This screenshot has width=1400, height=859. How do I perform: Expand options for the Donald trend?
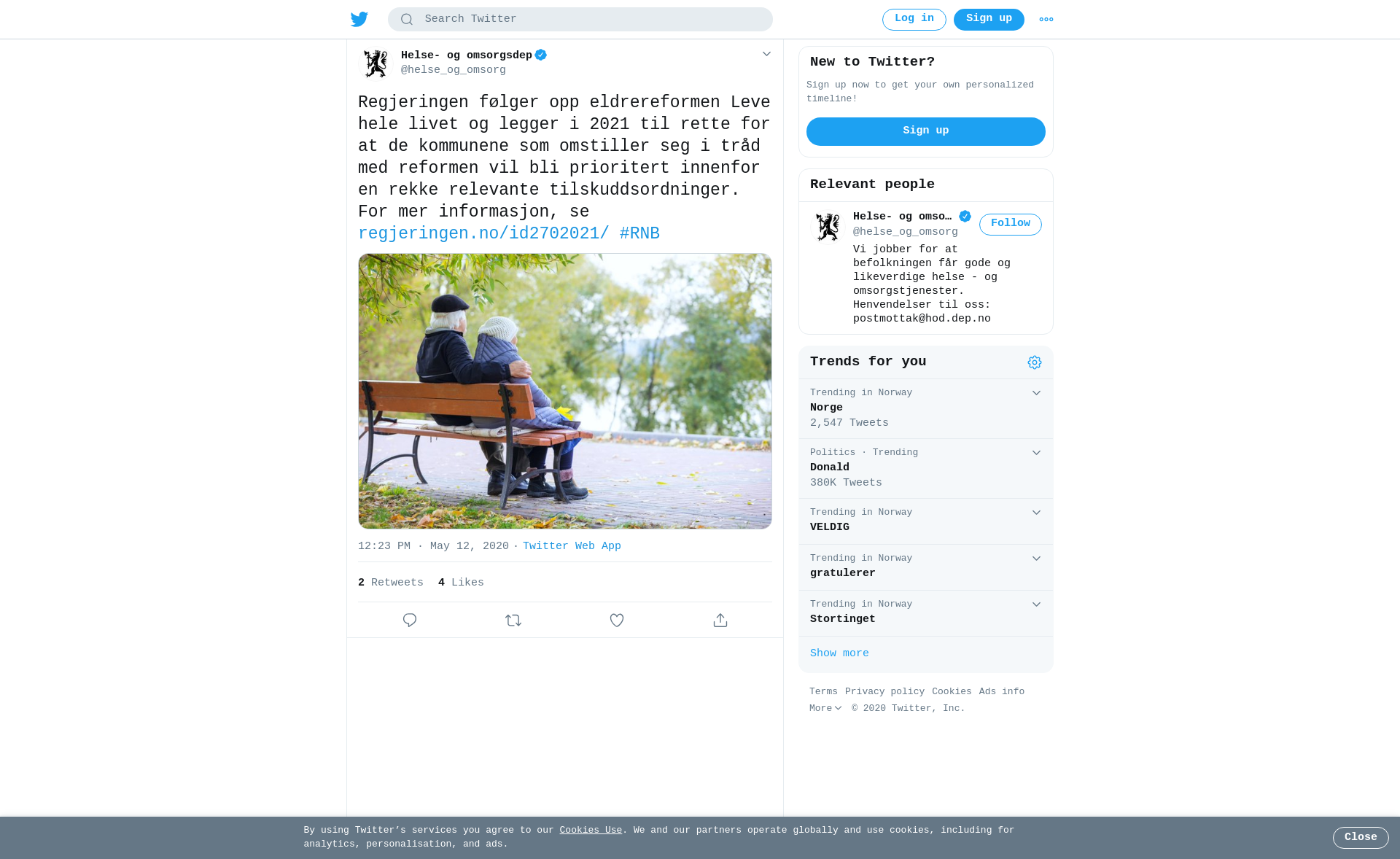(x=1036, y=453)
